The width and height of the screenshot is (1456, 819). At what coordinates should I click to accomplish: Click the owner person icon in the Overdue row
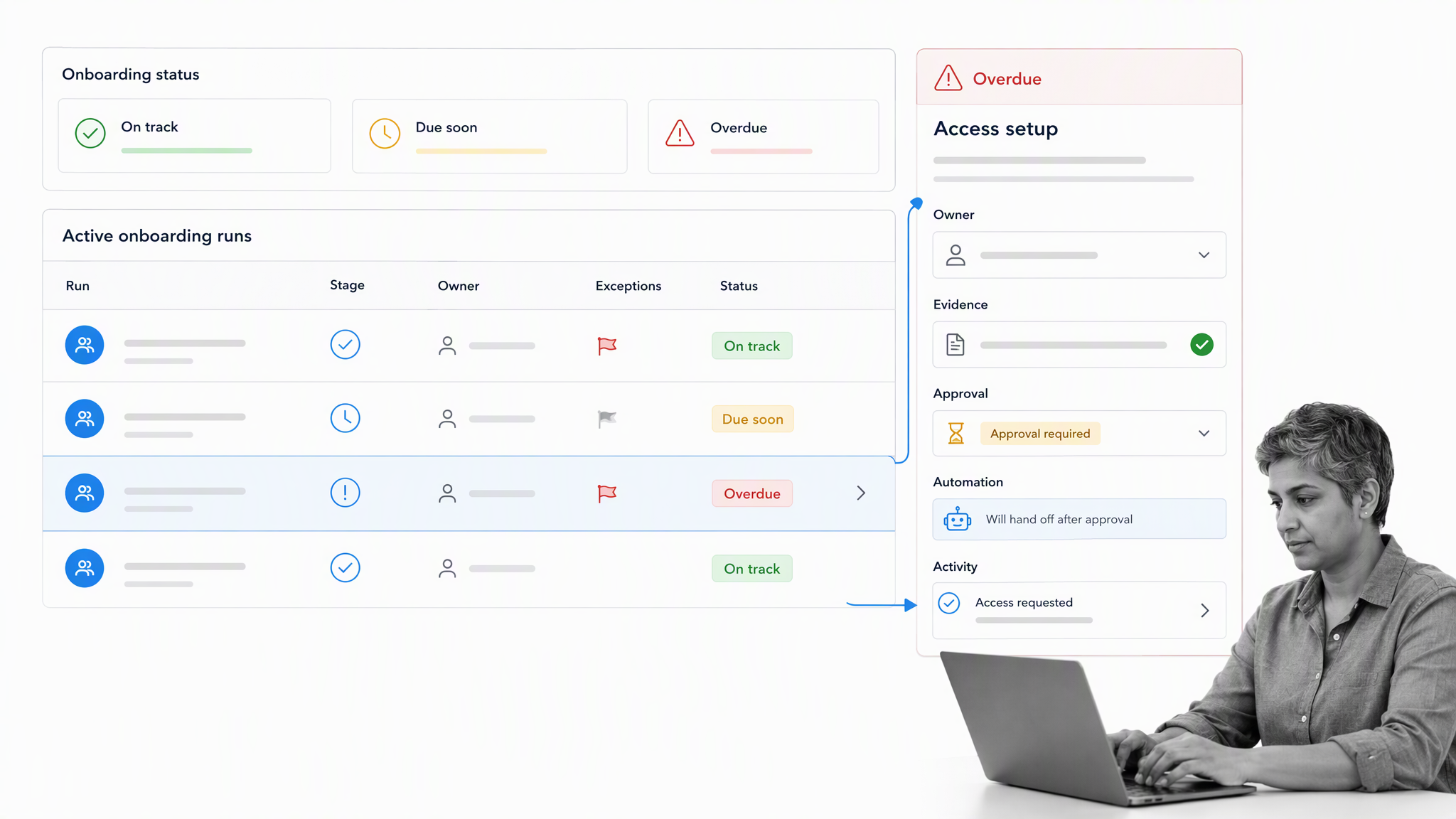(x=447, y=493)
